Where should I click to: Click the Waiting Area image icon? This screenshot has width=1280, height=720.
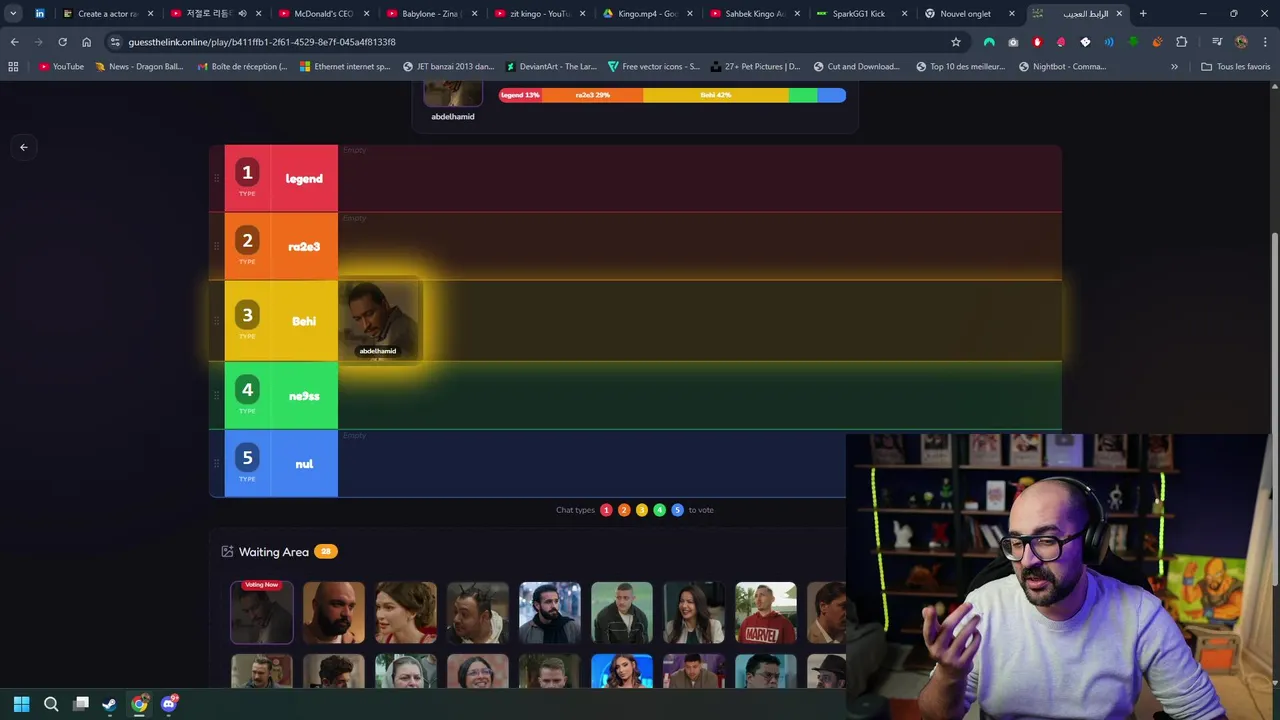pyautogui.click(x=227, y=552)
